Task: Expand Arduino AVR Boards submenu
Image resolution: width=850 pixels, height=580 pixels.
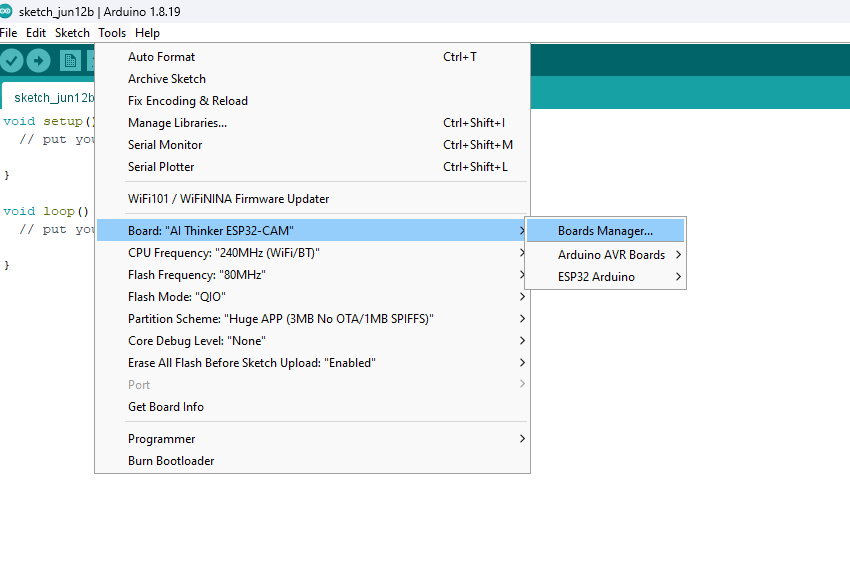Action: (x=606, y=255)
